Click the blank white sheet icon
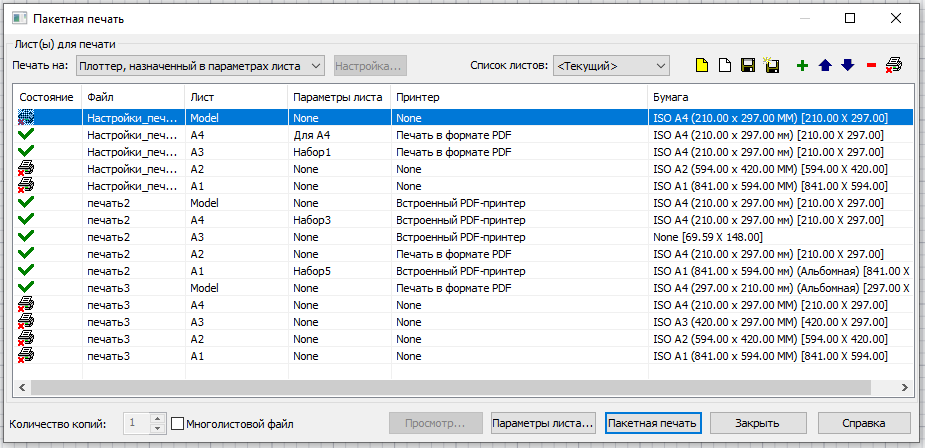 pos(725,66)
